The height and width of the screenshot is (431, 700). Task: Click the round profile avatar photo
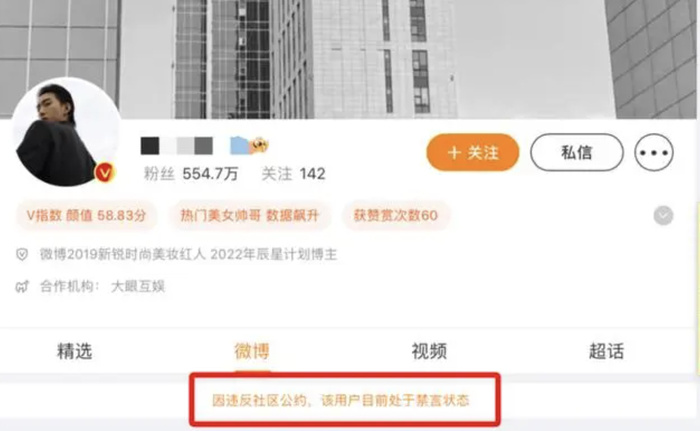pyautogui.click(x=66, y=133)
